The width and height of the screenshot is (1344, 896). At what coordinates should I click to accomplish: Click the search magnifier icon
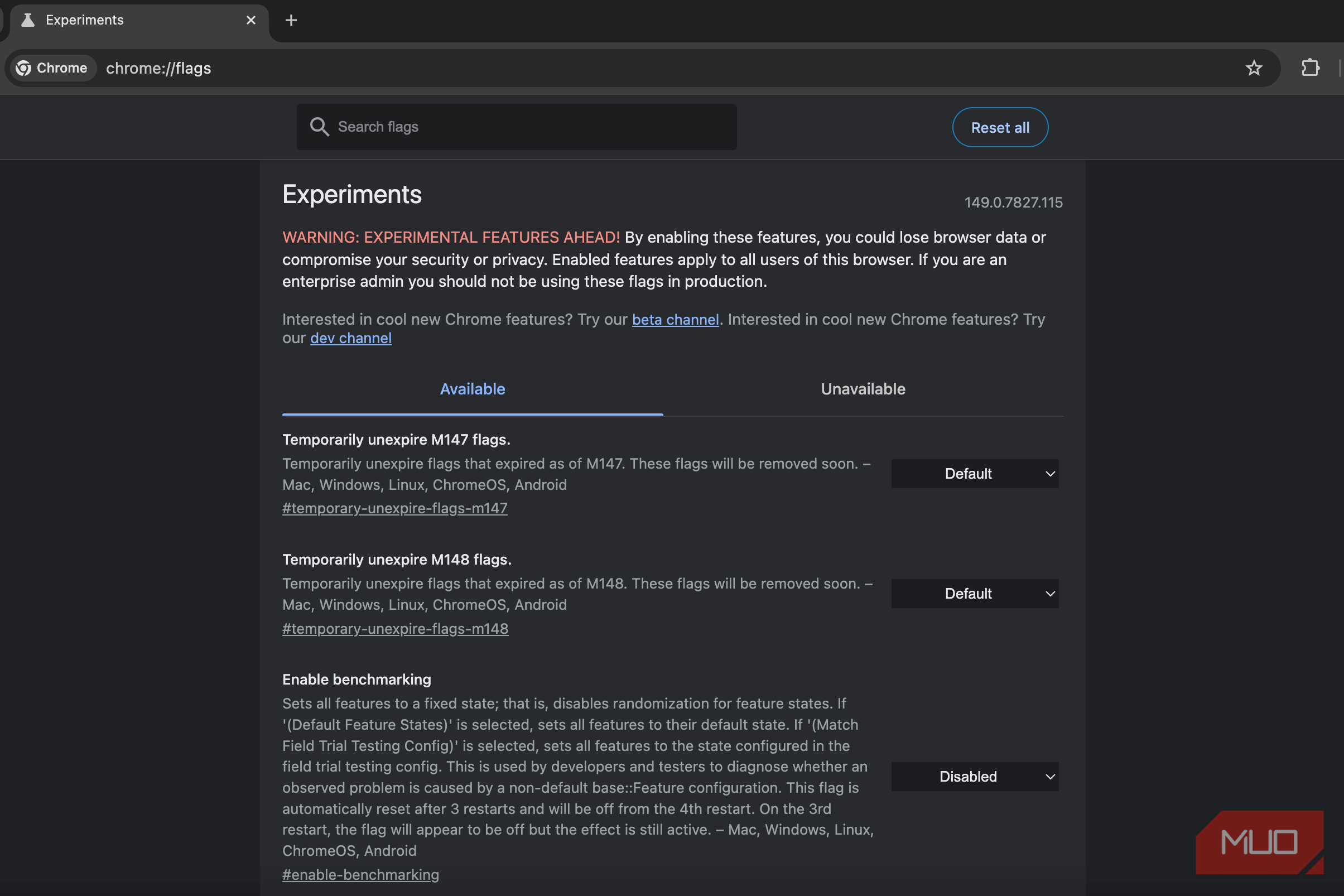pyautogui.click(x=320, y=127)
